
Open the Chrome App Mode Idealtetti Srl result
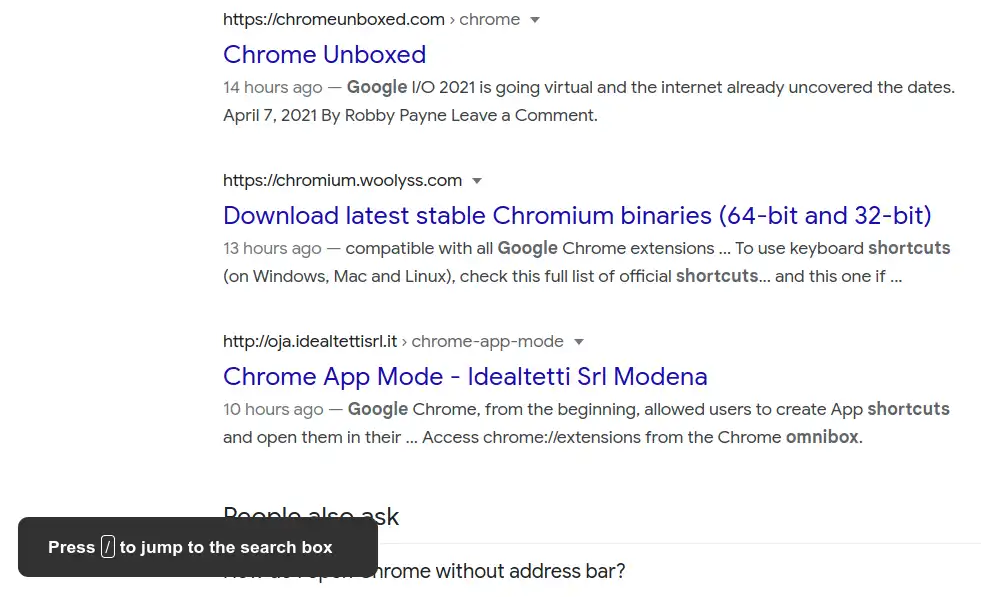[465, 377]
